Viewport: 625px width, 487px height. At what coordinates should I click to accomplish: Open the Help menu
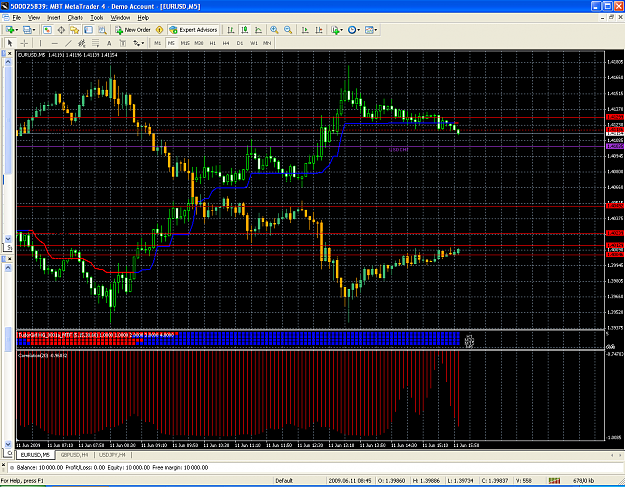(x=143, y=18)
